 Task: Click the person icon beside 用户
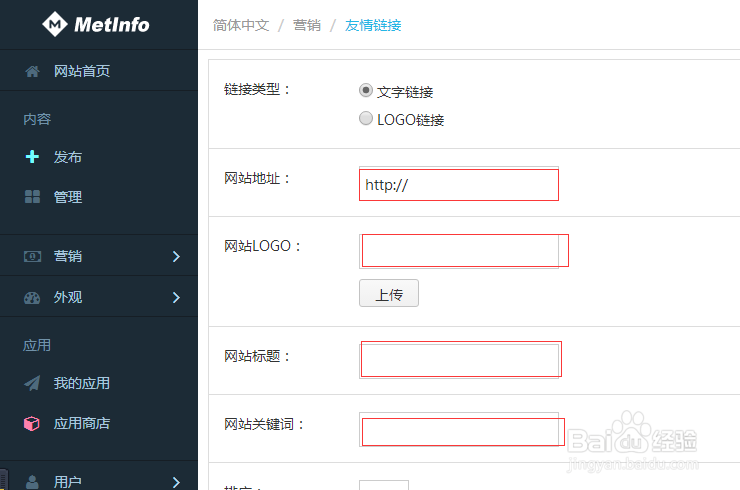[32, 482]
